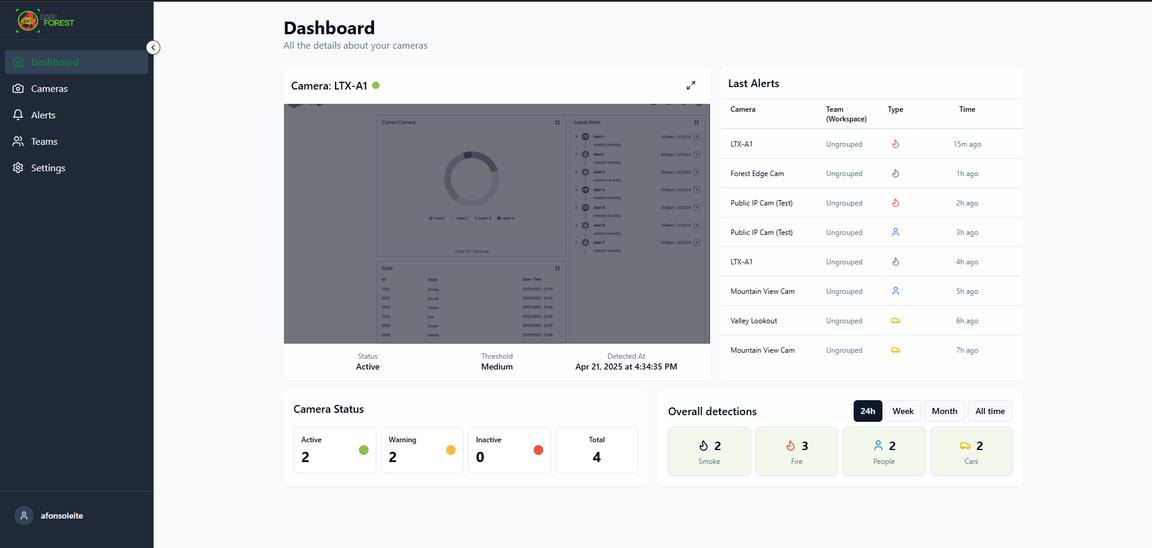Viewport: 1152px width, 548px height.
Task: Open Cameras in the sidebar
Action: pyautogui.click(x=76, y=89)
